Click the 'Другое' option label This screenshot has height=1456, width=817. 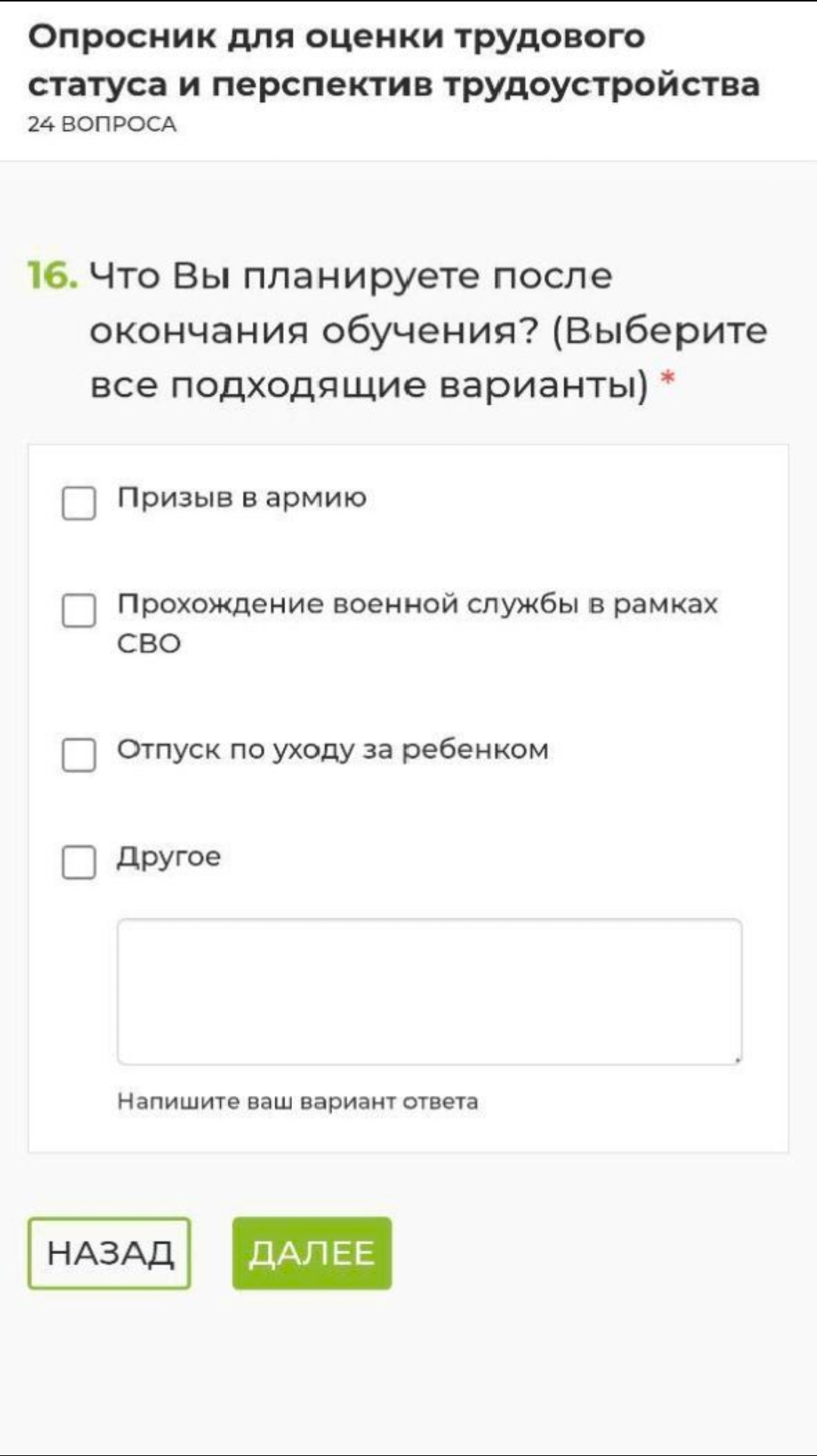pyautogui.click(x=169, y=857)
